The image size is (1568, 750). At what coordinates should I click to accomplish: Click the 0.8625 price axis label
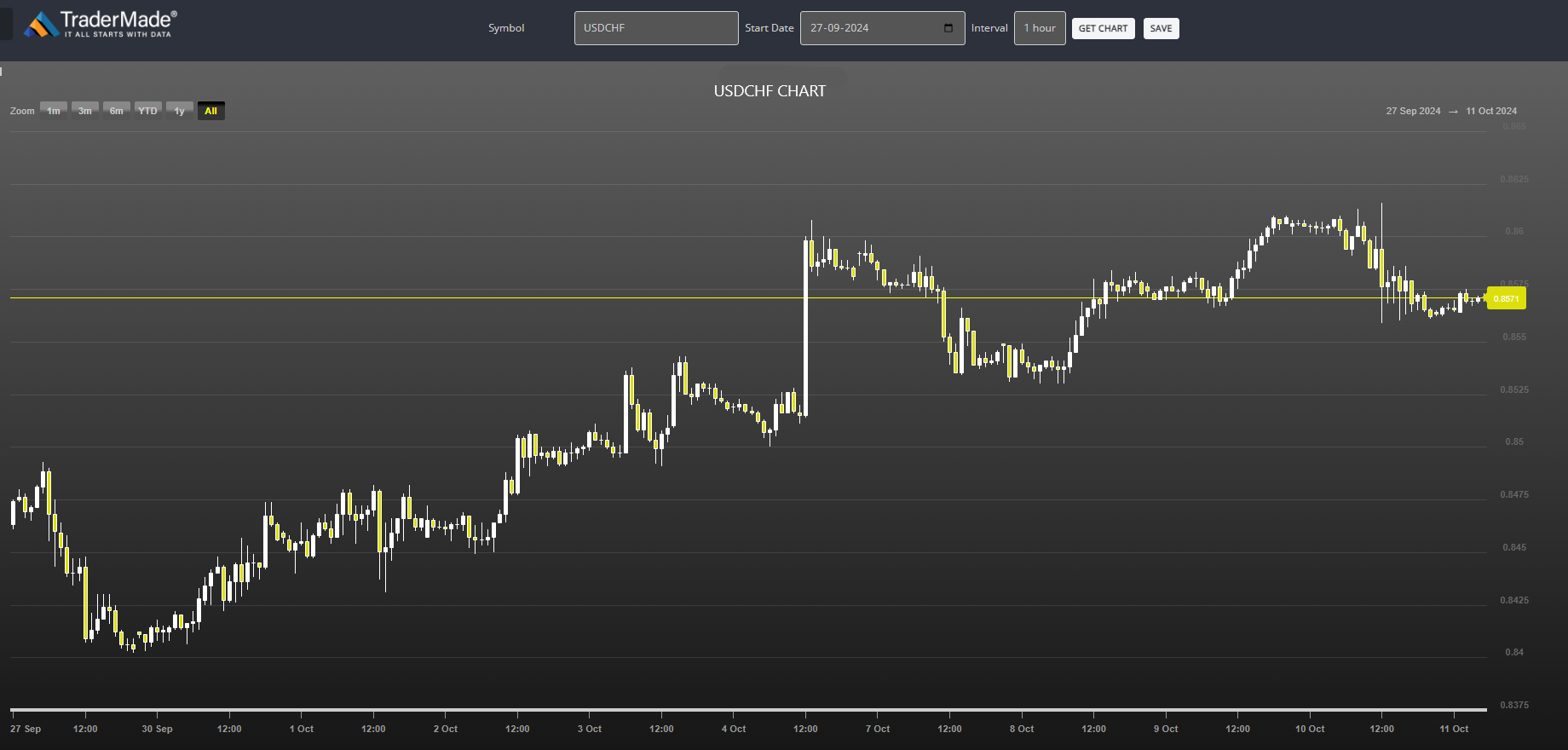click(1514, 179)
